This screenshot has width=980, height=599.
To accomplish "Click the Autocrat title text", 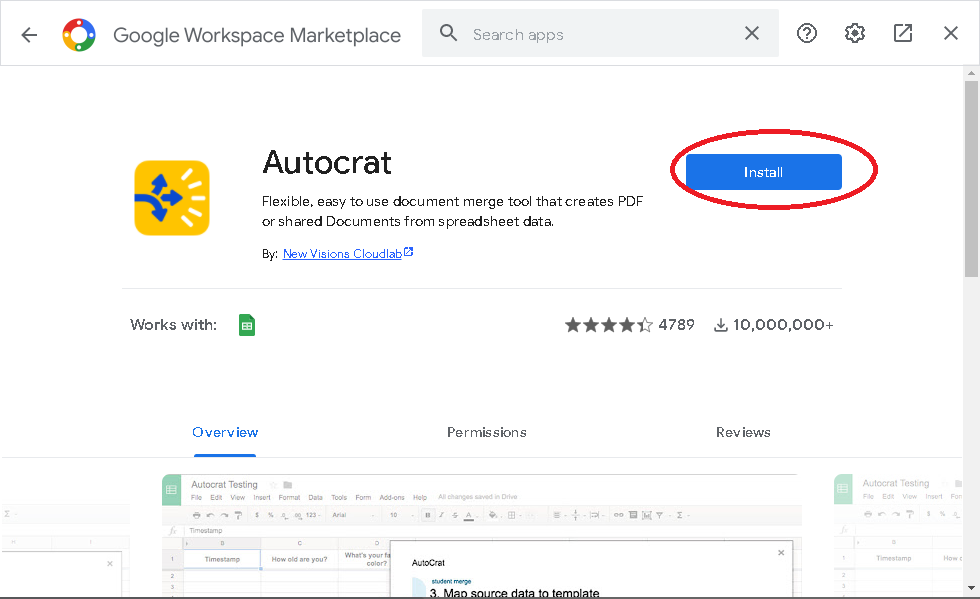I will 327,163.
